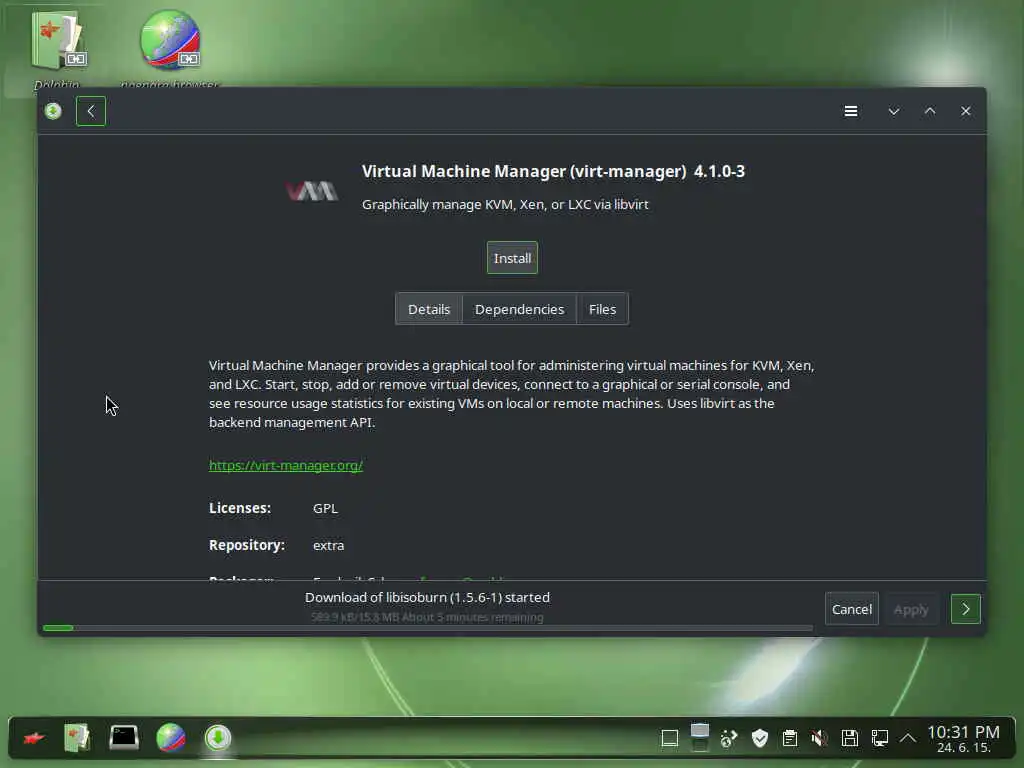Launch the naenara browser desktop shortcut
Viewport: 1024px width, 768px height.
click(170, 50)
